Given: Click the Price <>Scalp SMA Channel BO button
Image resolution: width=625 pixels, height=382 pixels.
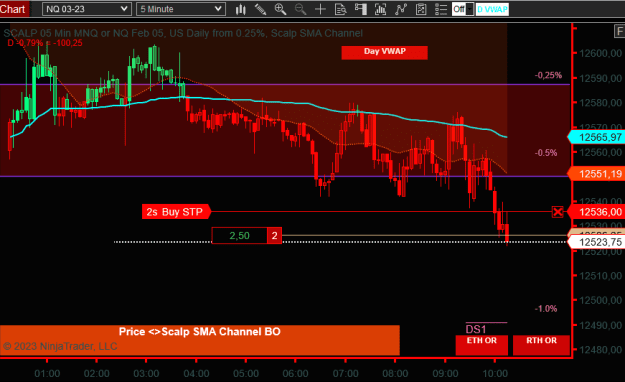Looking at the screenshot, I should point(200,340).
